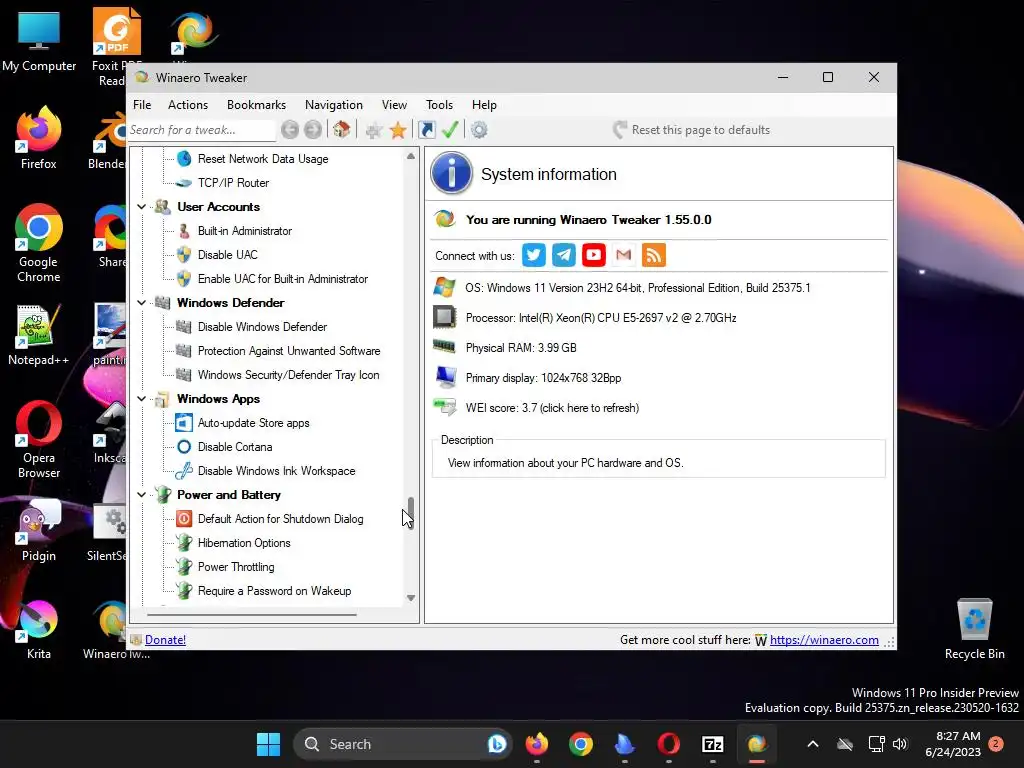Viewport: 1024px width, 768px height.
Task: Open the Actions menu
Action: coord(187,104)
